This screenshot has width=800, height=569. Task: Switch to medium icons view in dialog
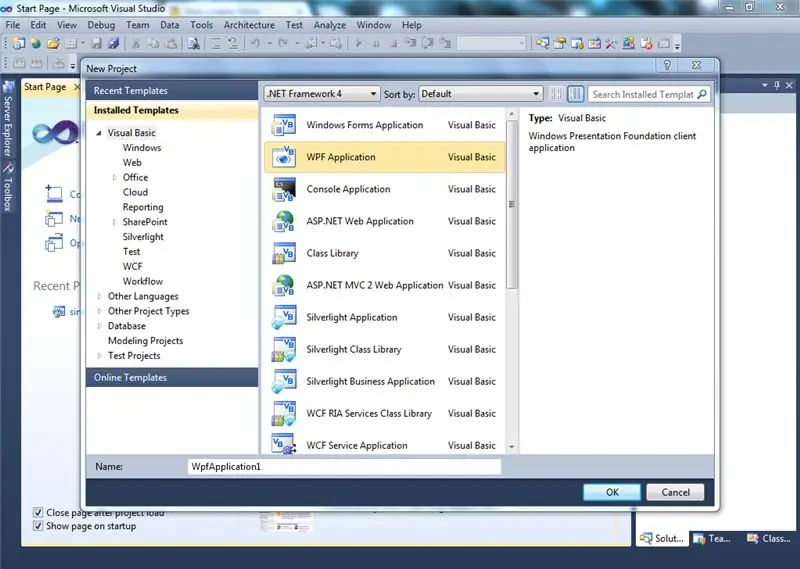pos(576,94)
